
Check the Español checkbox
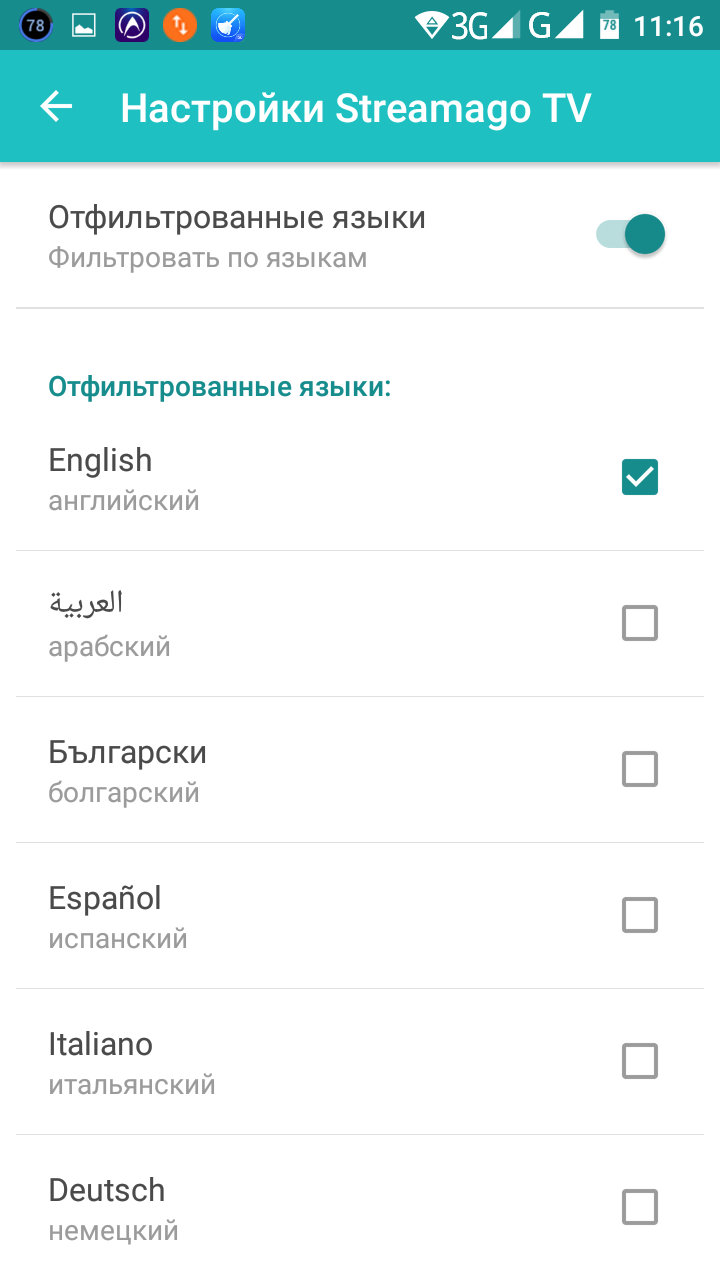pyautogui.click(x=640, y=915)
